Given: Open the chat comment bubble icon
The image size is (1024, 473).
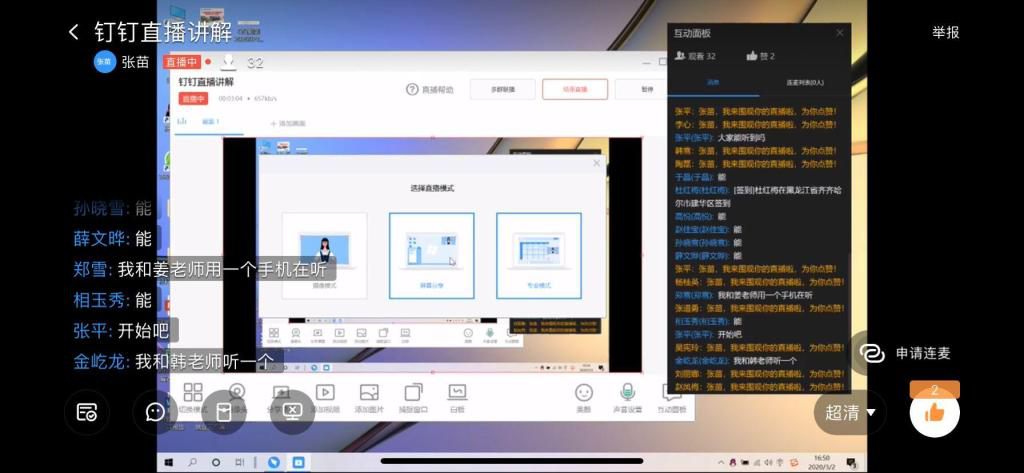Looking at the screenshot, I should click(156, 411).
